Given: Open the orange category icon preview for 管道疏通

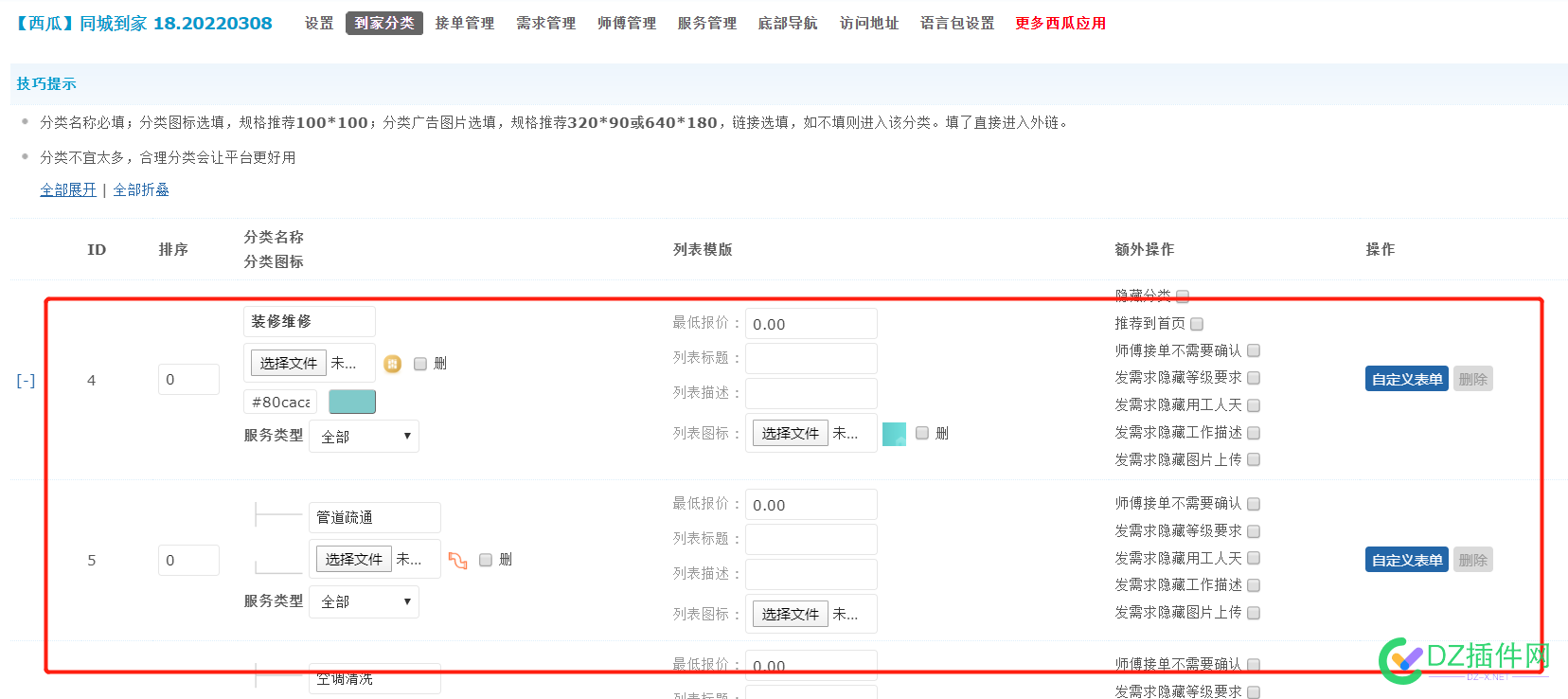Looking at the screenshot, I should [458, 560].
